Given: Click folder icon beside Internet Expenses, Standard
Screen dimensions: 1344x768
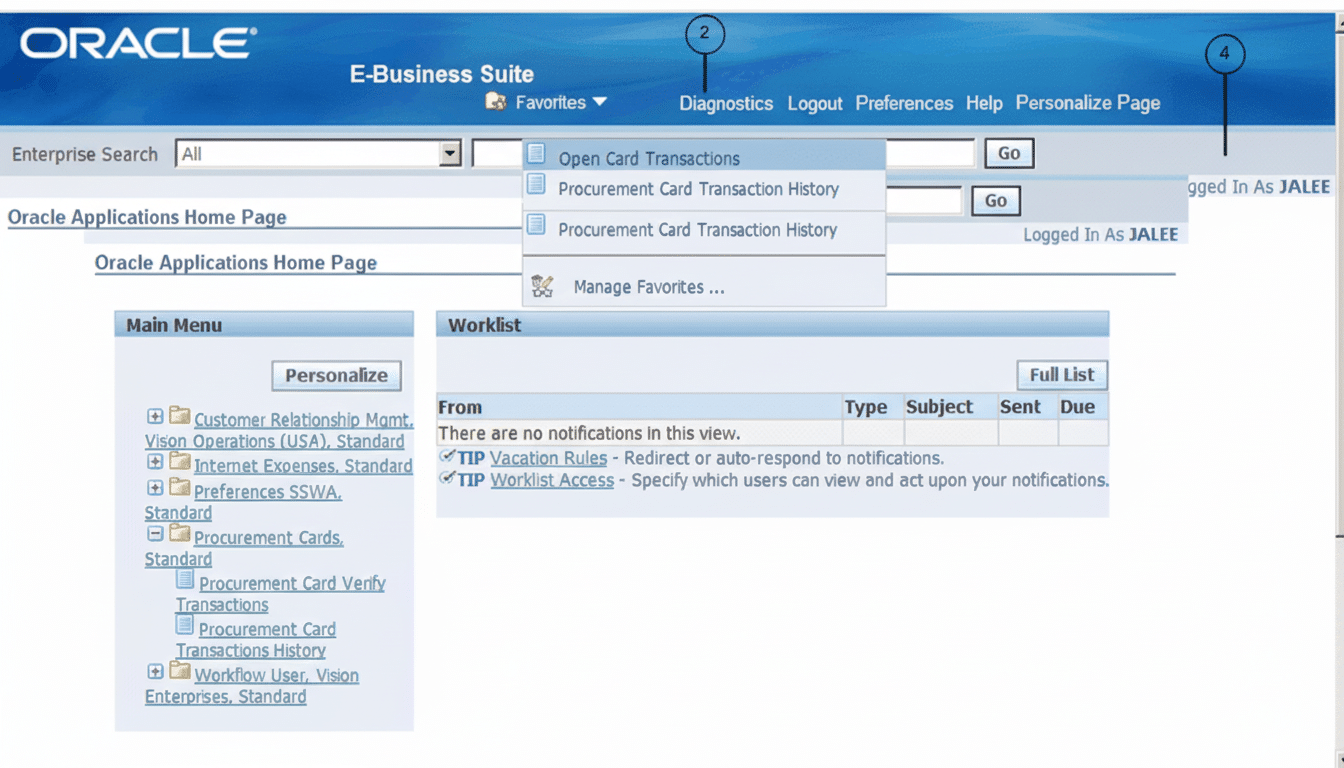Looking at the screenshot, I should pyautogui.click(x=180, y=461).
